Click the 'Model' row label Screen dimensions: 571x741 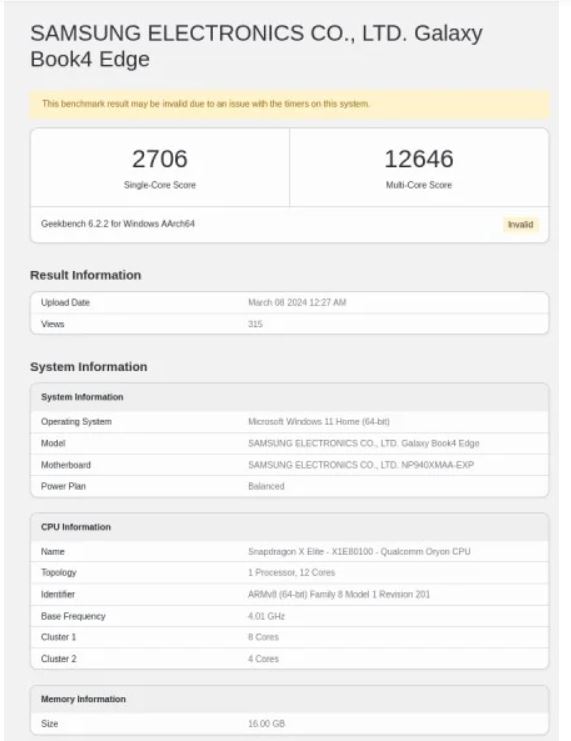53,443
